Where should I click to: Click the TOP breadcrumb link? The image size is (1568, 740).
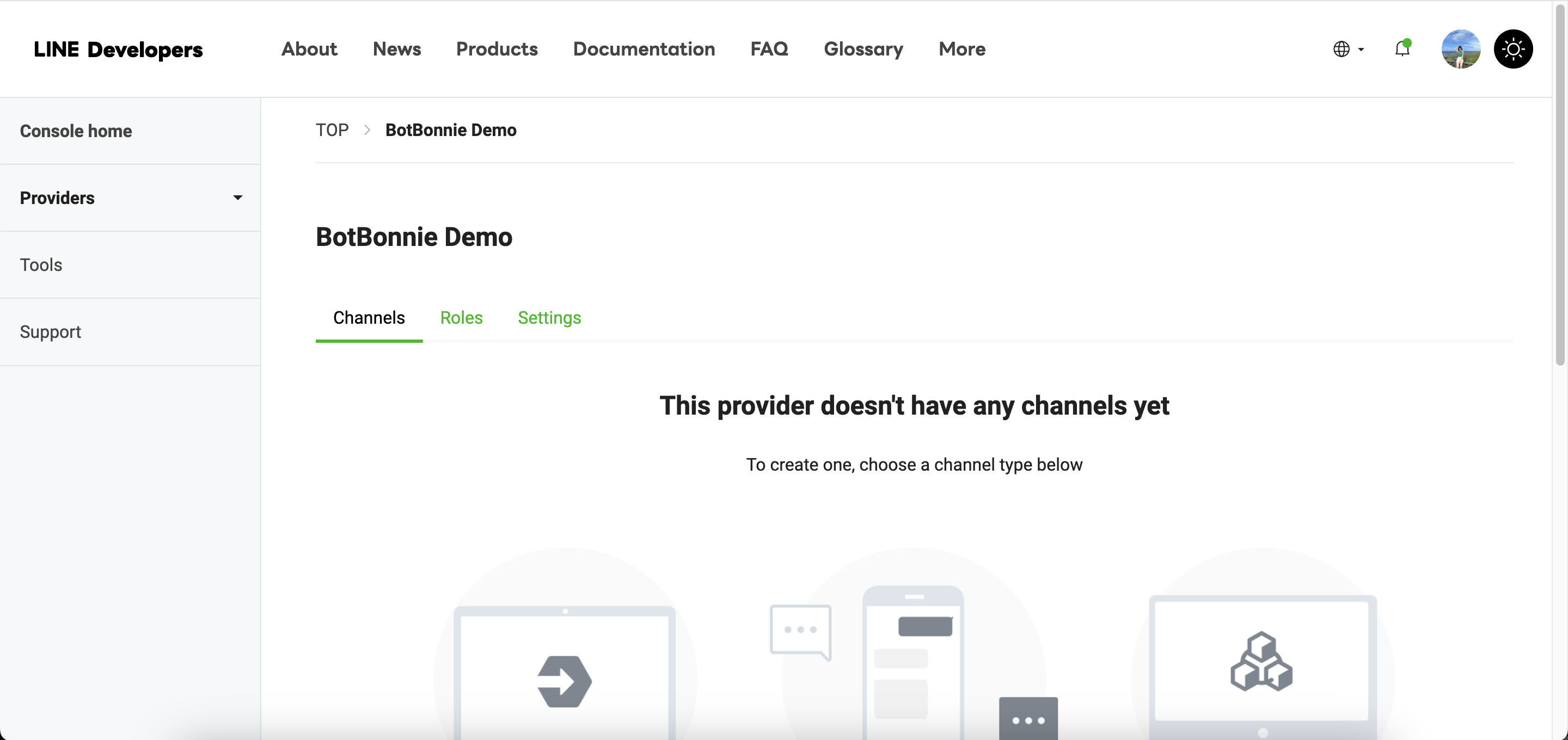tap(332, 130)
